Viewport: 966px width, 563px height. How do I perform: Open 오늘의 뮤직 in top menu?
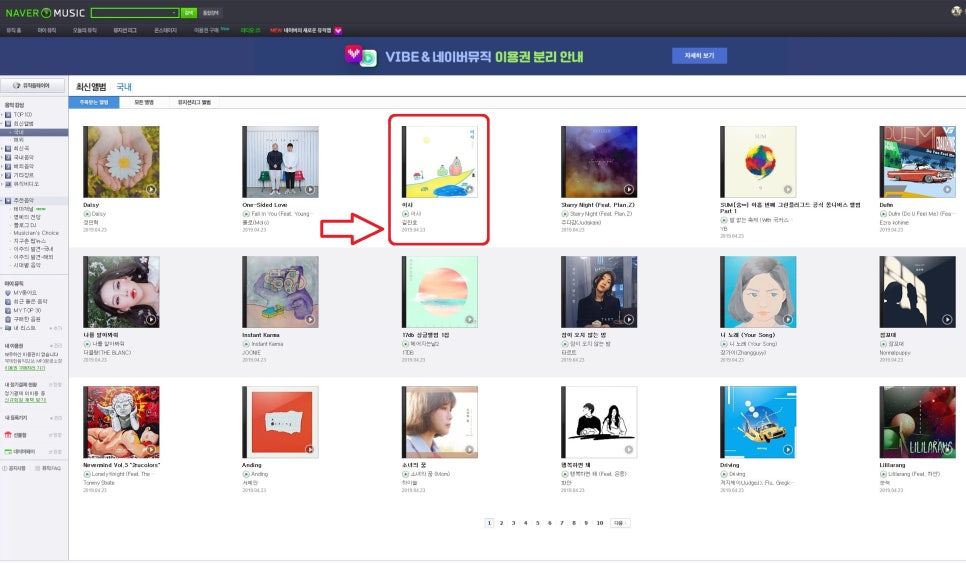pos(84,30)
